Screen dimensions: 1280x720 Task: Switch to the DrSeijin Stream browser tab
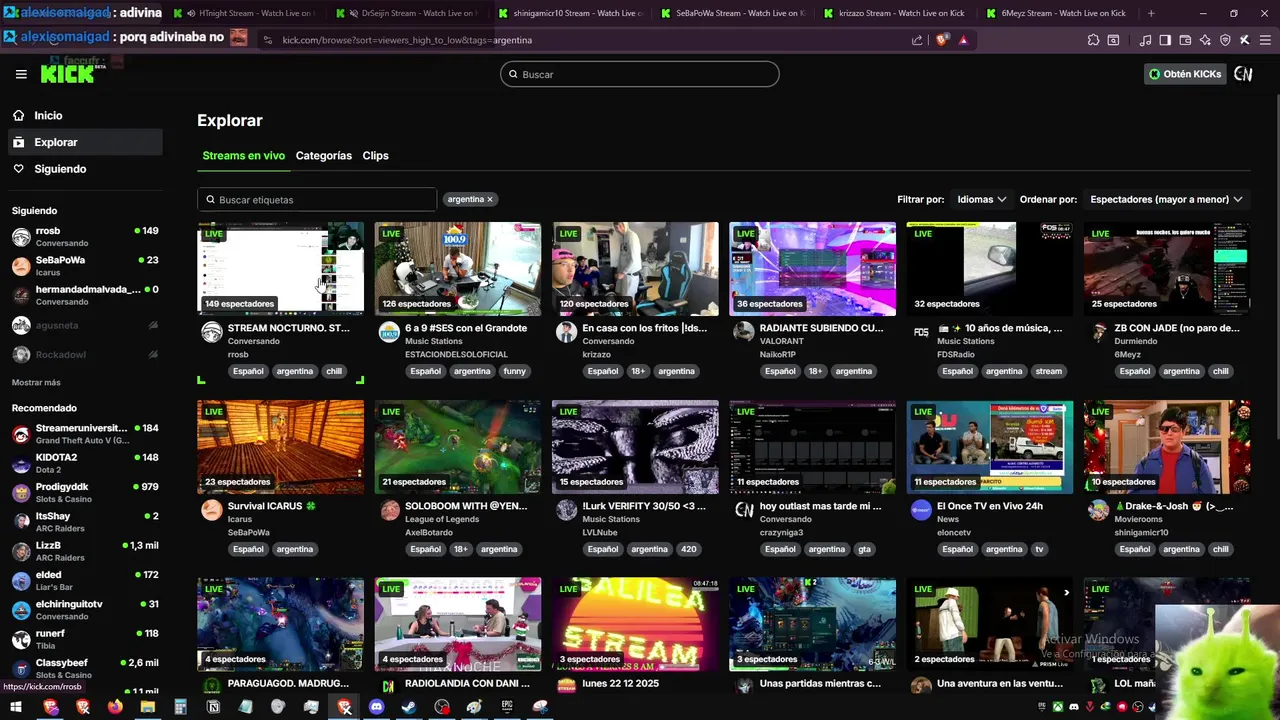[x=408, y=13]
